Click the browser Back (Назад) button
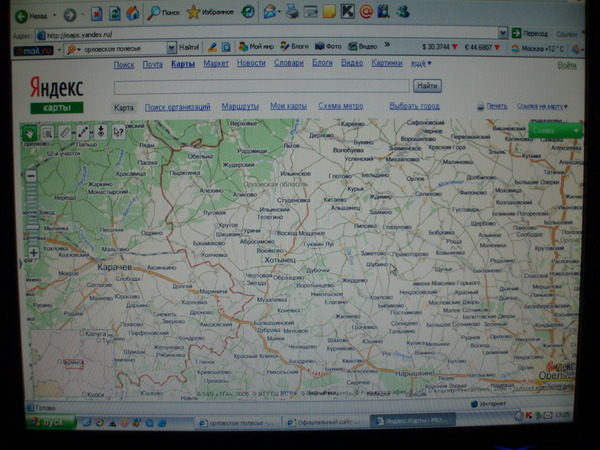Viewport: 600px width, 450px height. [30, 15]
